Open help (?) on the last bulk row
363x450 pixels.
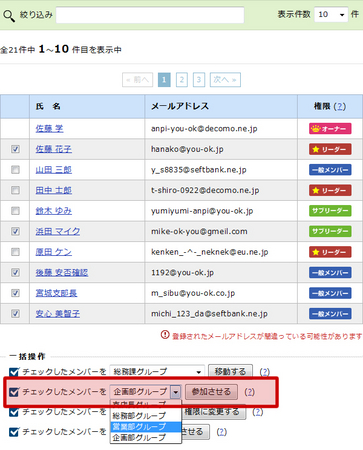pyautogui.click(x=222, y=432)
